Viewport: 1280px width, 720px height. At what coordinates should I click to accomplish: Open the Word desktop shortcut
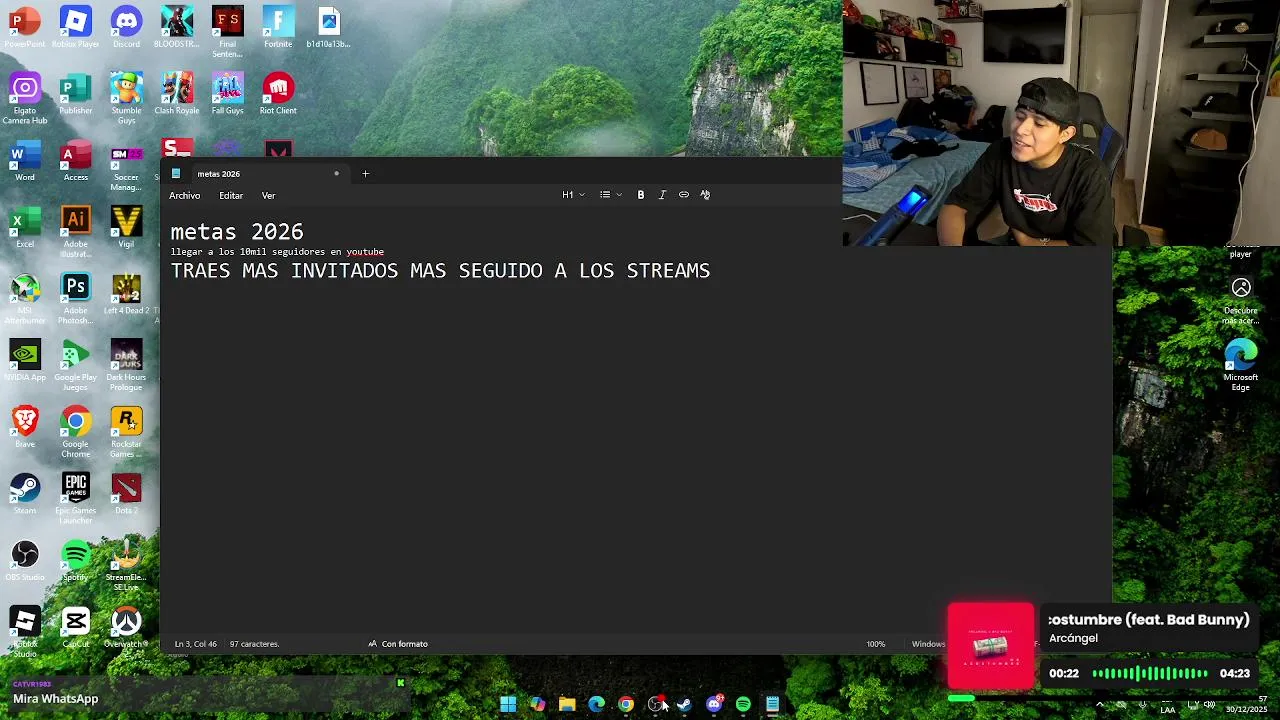tap(25, 161)
